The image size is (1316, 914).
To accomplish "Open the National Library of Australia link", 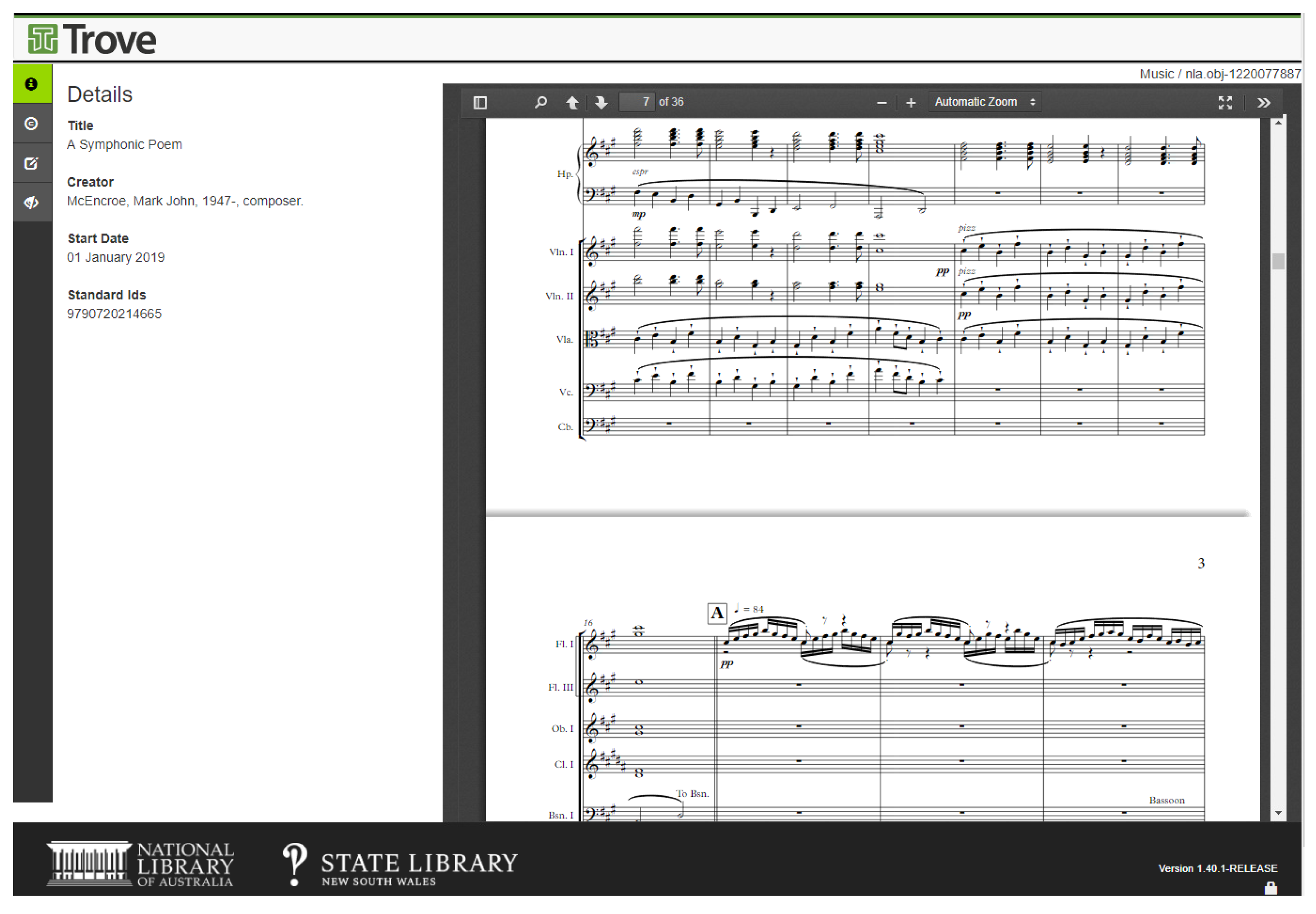I will click(x=140, y=863).
